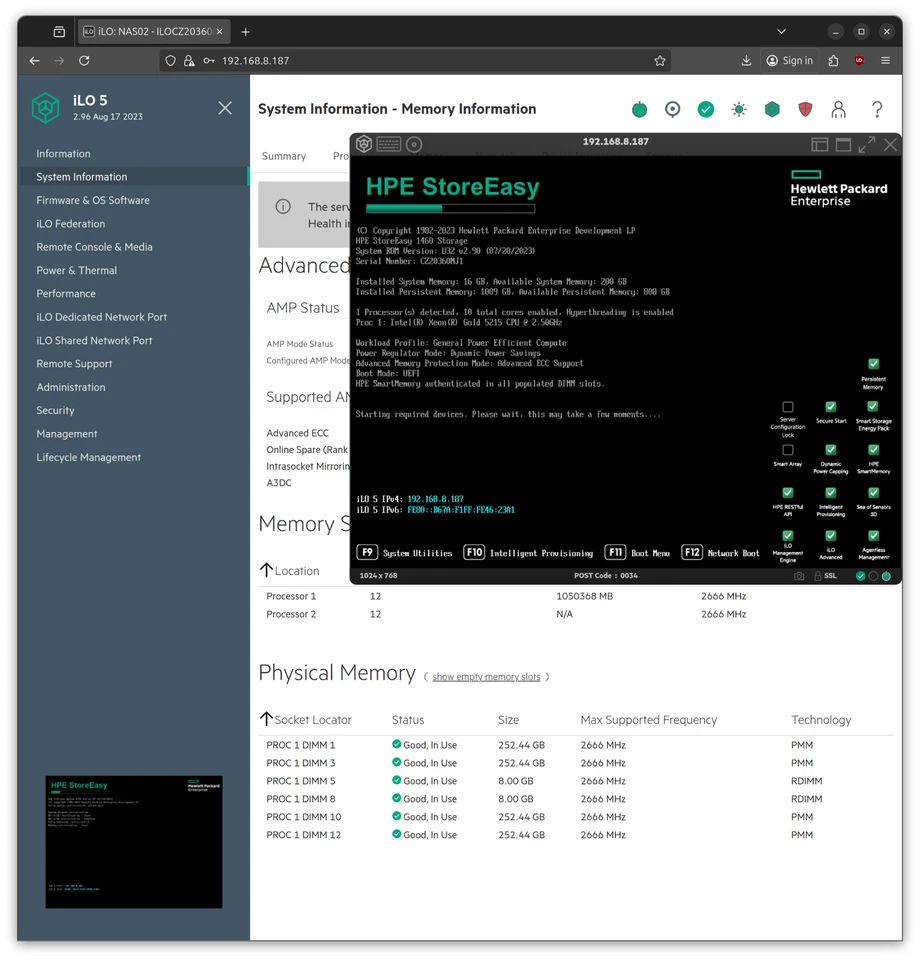This screenshot has width=920, height=960.
Task: Open a new browser tab
Action: coord(245,32)
